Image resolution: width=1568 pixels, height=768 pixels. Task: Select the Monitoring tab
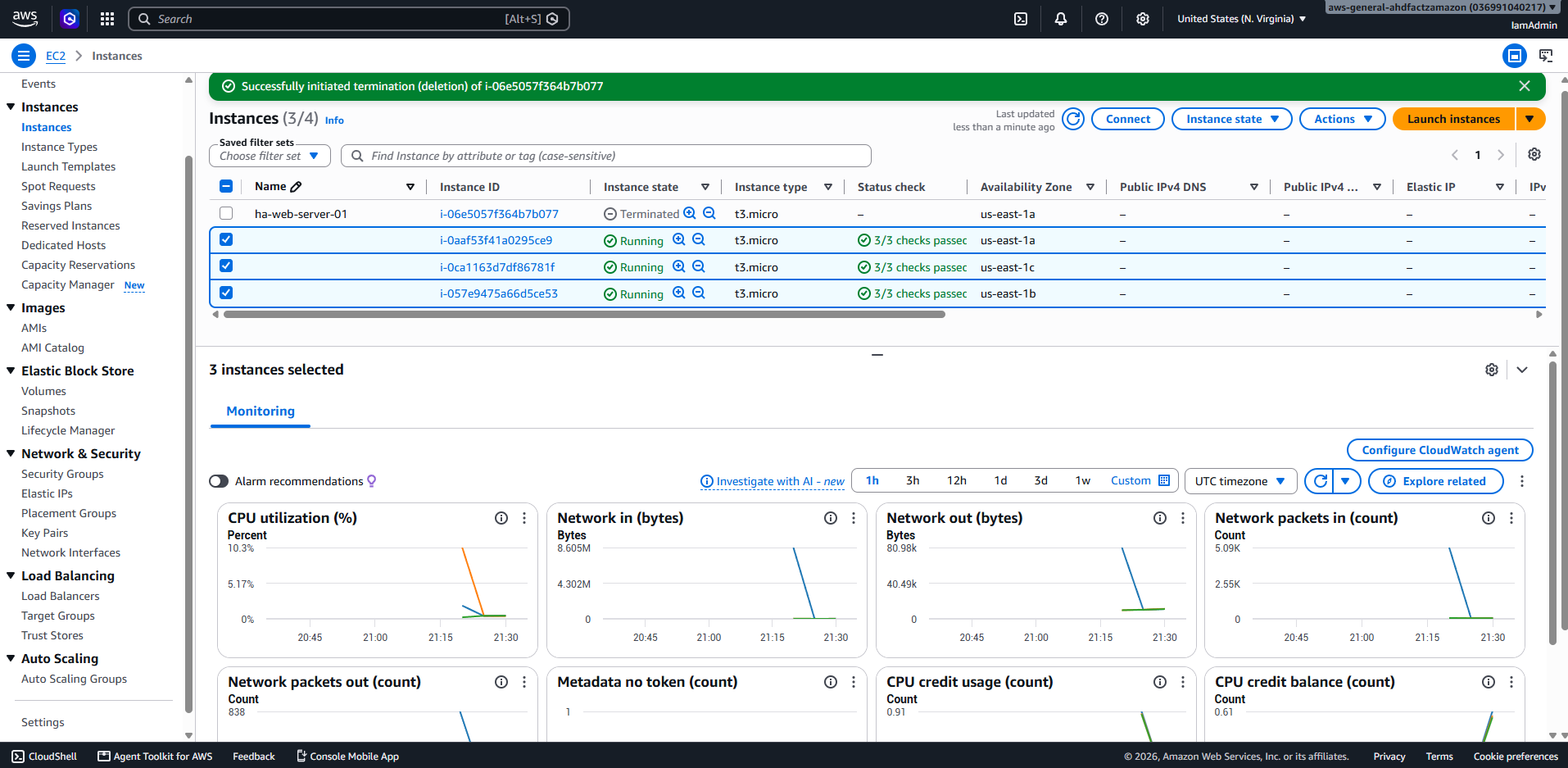click(261, 411)
